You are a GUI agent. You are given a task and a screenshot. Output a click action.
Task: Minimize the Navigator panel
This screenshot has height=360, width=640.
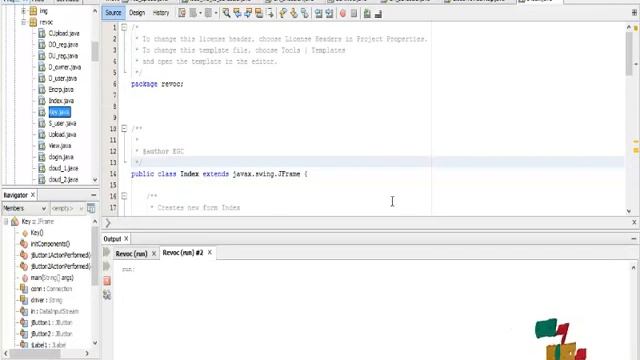[x=94, y=195]
